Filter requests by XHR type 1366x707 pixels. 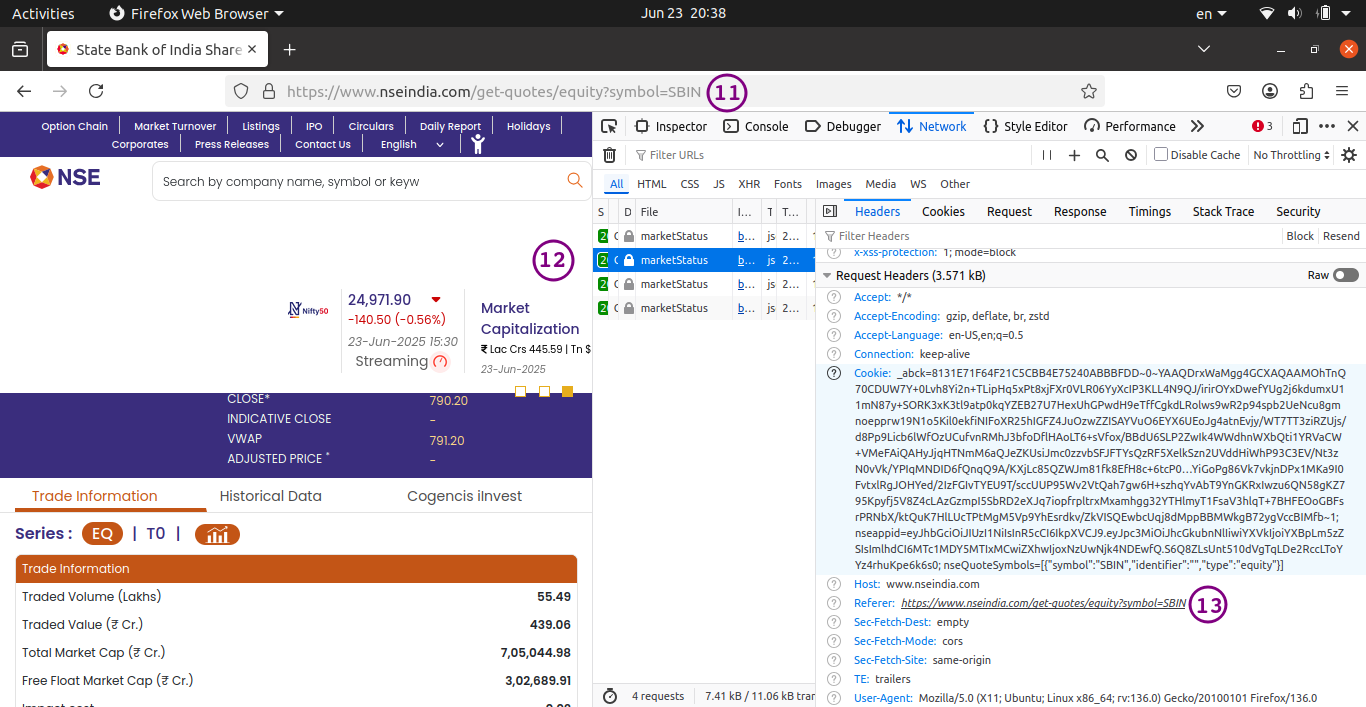(749, 184)
